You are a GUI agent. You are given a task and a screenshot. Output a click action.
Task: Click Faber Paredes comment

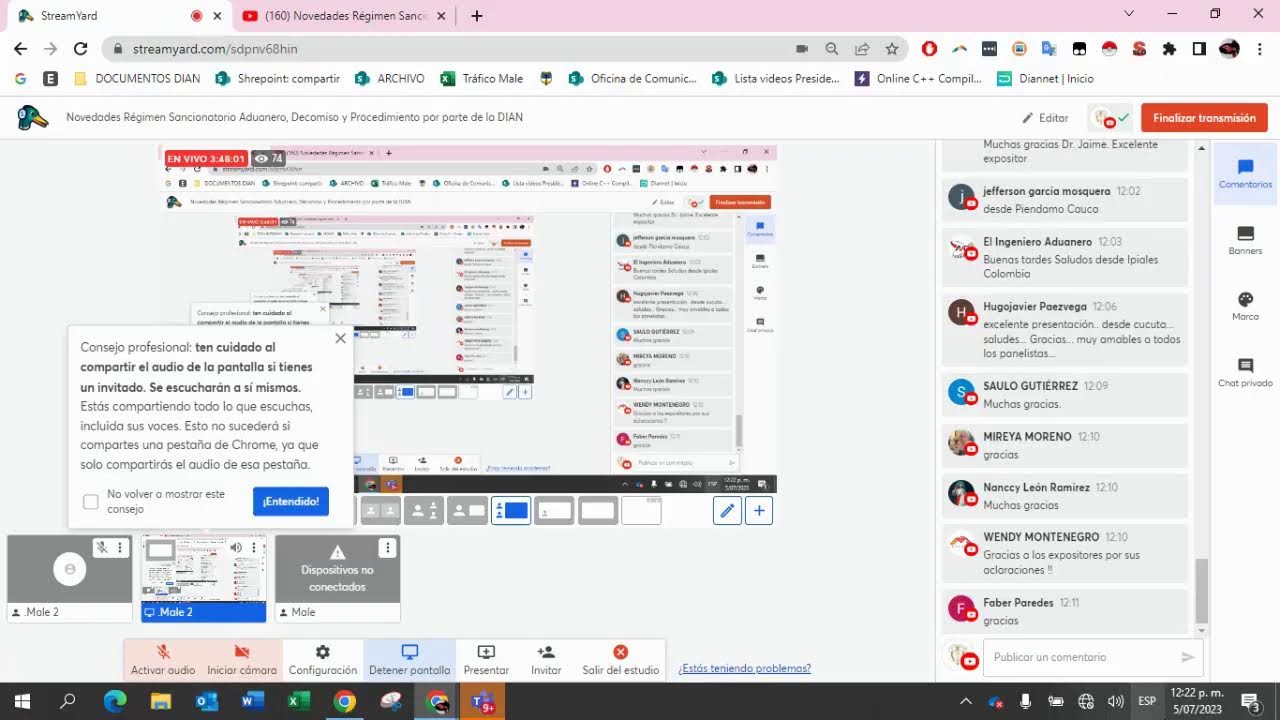[1065, 611]
